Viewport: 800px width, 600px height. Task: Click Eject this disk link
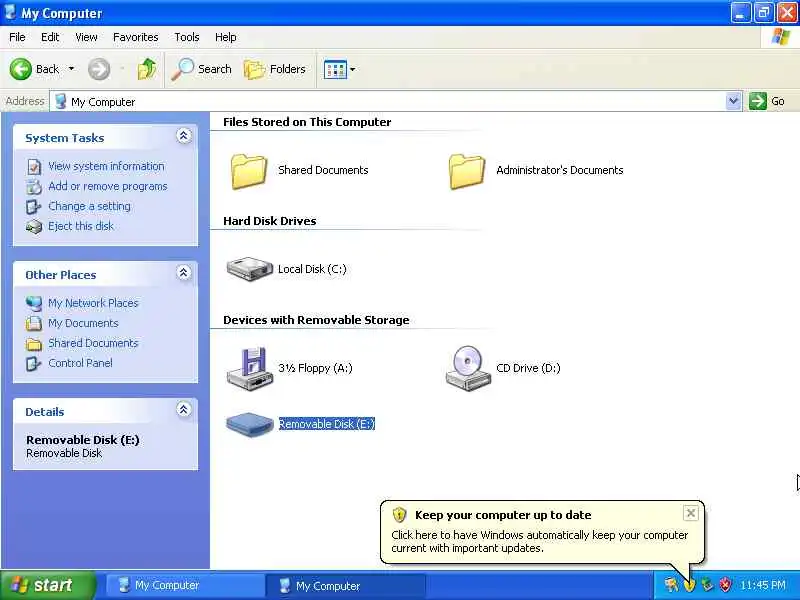click(x=81, y=226)
